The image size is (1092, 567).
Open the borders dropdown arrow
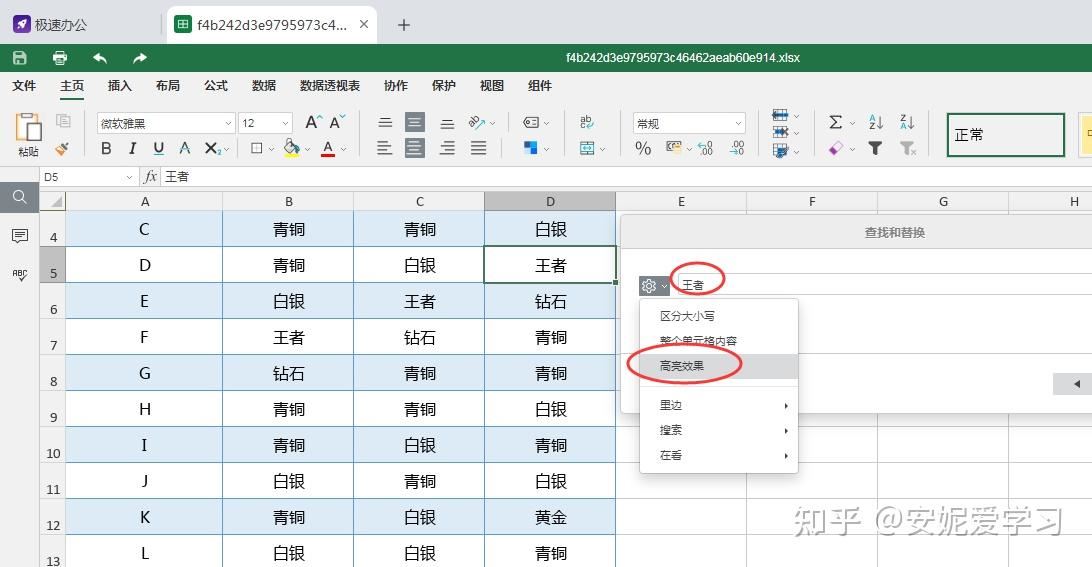(272, 149)
